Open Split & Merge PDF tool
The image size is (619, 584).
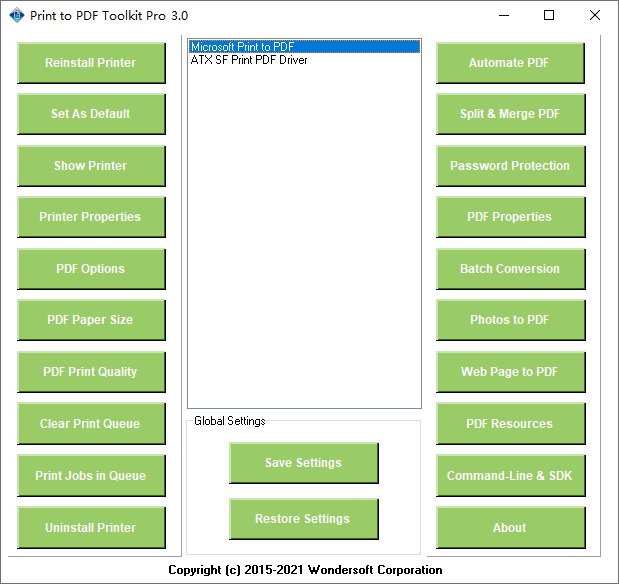pos(510,114)
